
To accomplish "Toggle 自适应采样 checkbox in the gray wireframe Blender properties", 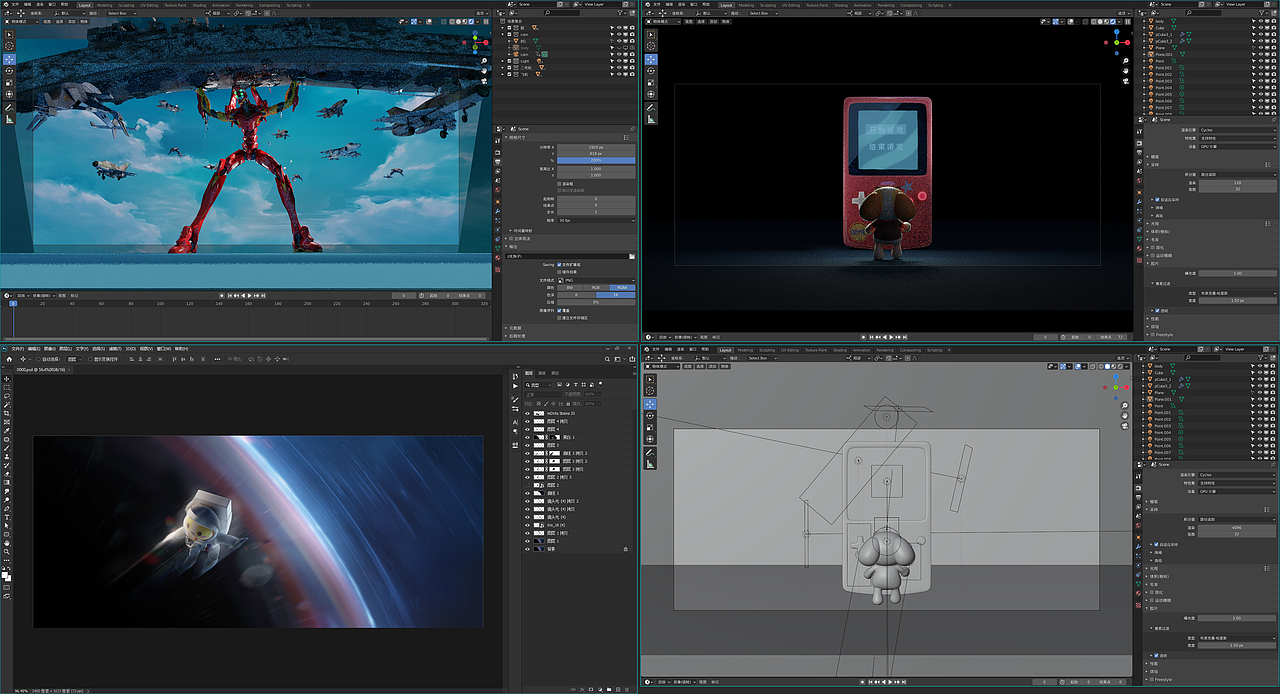I will (1156, 544).
